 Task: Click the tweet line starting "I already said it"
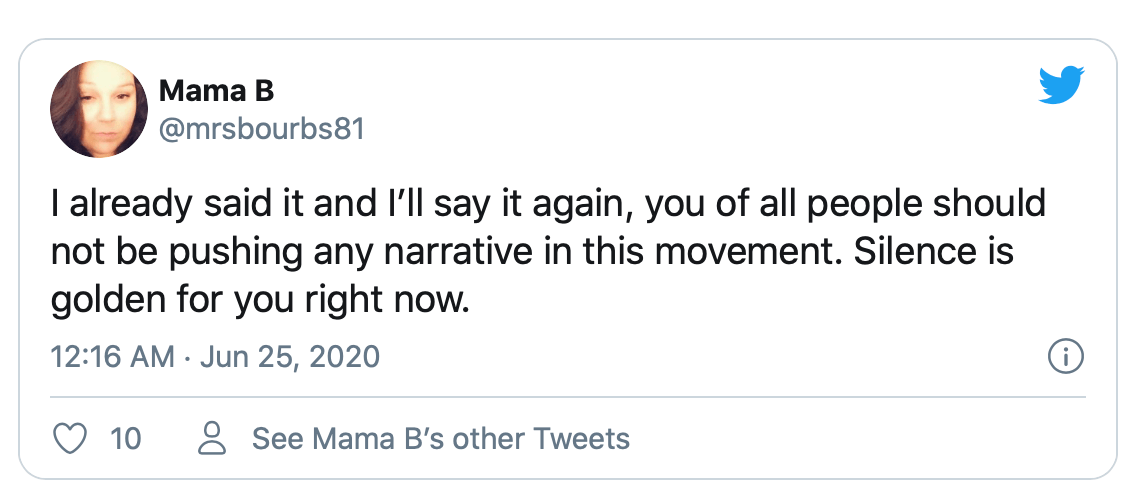[x=548, y=204]
